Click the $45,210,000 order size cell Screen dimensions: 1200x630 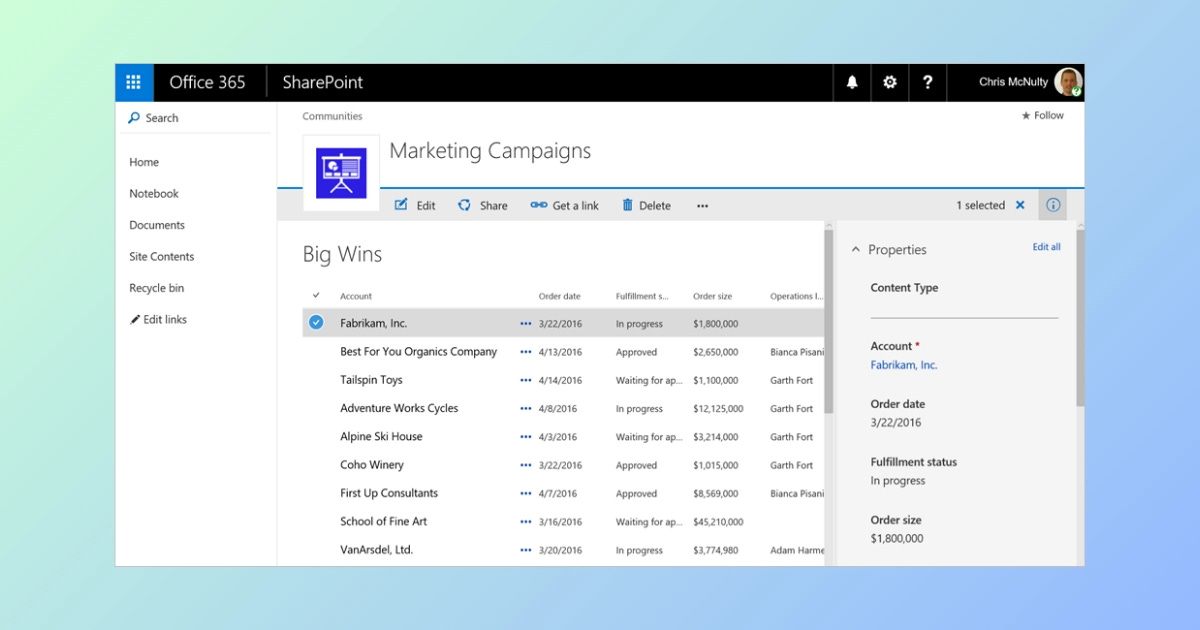click(x=718, y=522)
